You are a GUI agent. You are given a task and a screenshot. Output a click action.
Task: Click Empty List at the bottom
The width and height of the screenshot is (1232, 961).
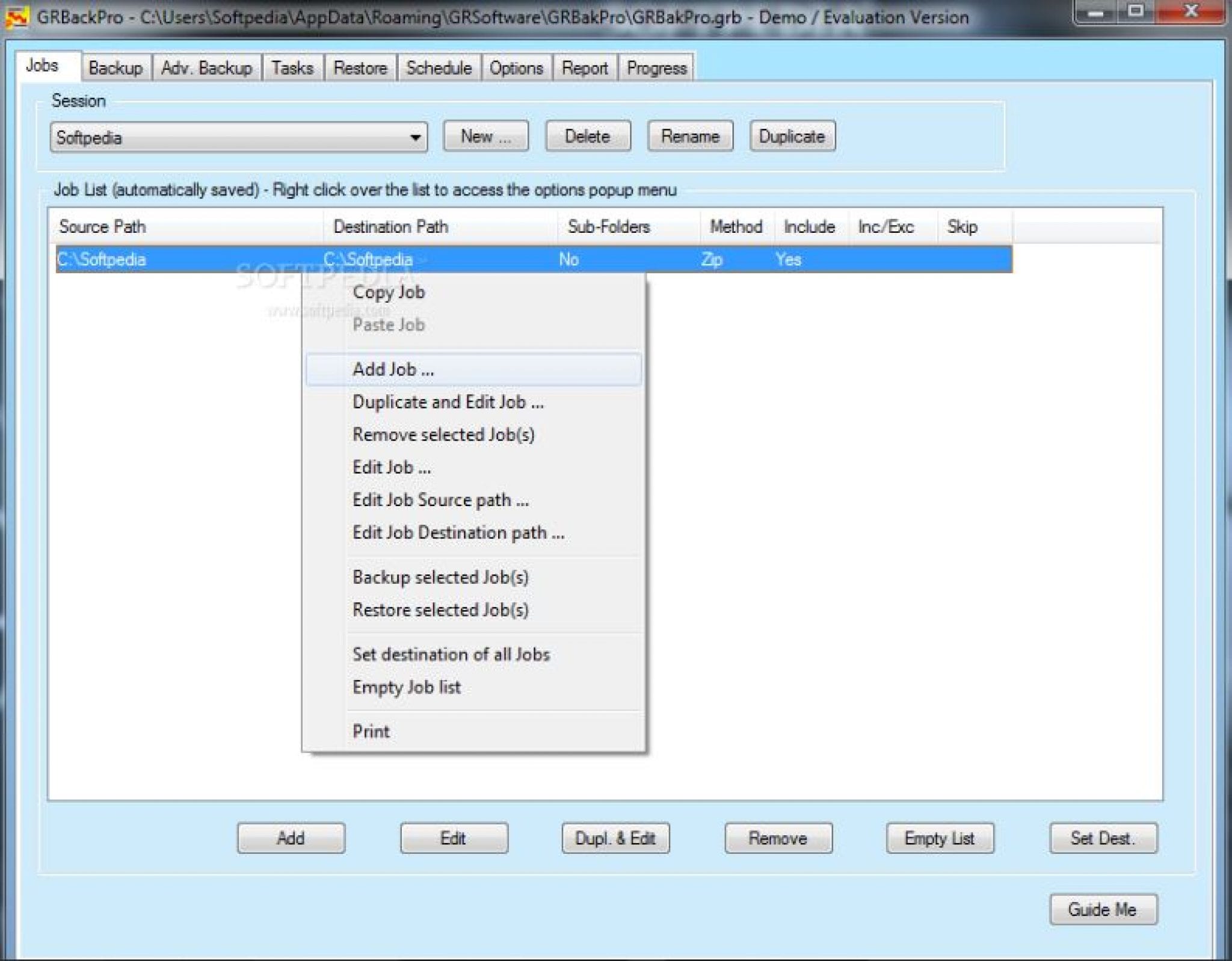940,838
